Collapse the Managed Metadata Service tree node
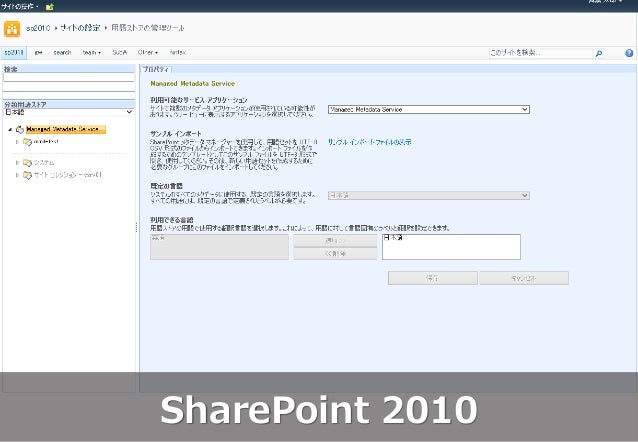 tap(10, 129)
